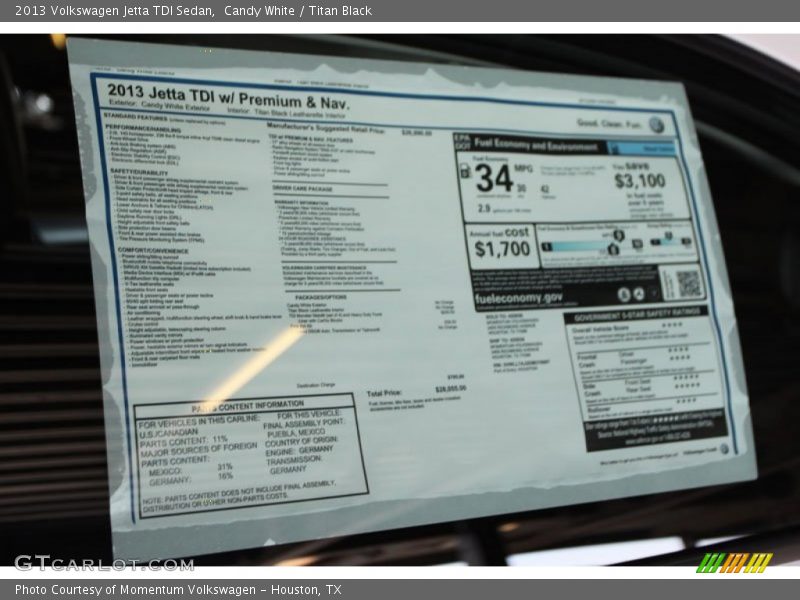Screen dimensions: 800x600
Task: Click the 'Total Price:' label
Action: pyautogui.click(x=384, y=393)
